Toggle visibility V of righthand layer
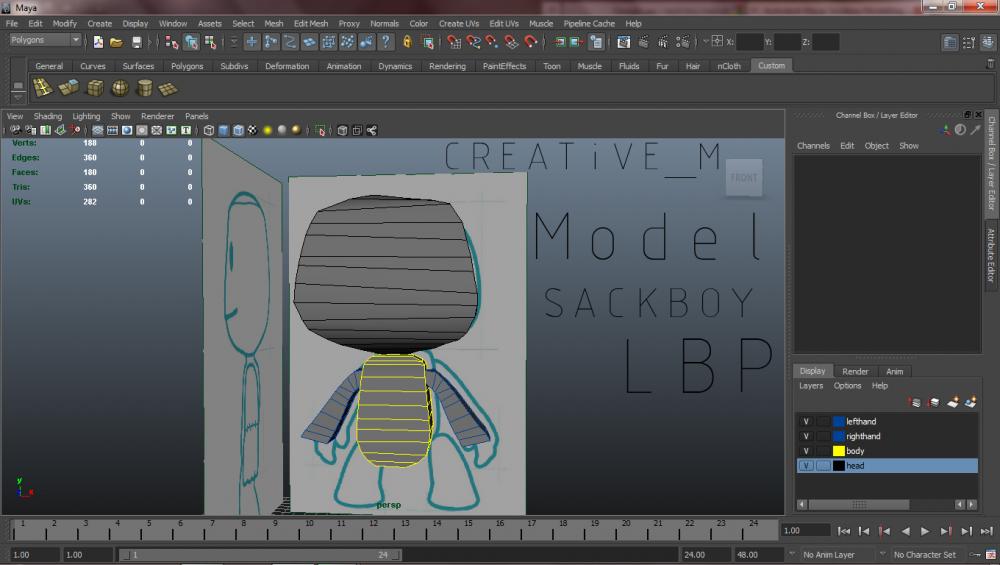This screenshot has width=1000, height=565. (x=806, y=436)
